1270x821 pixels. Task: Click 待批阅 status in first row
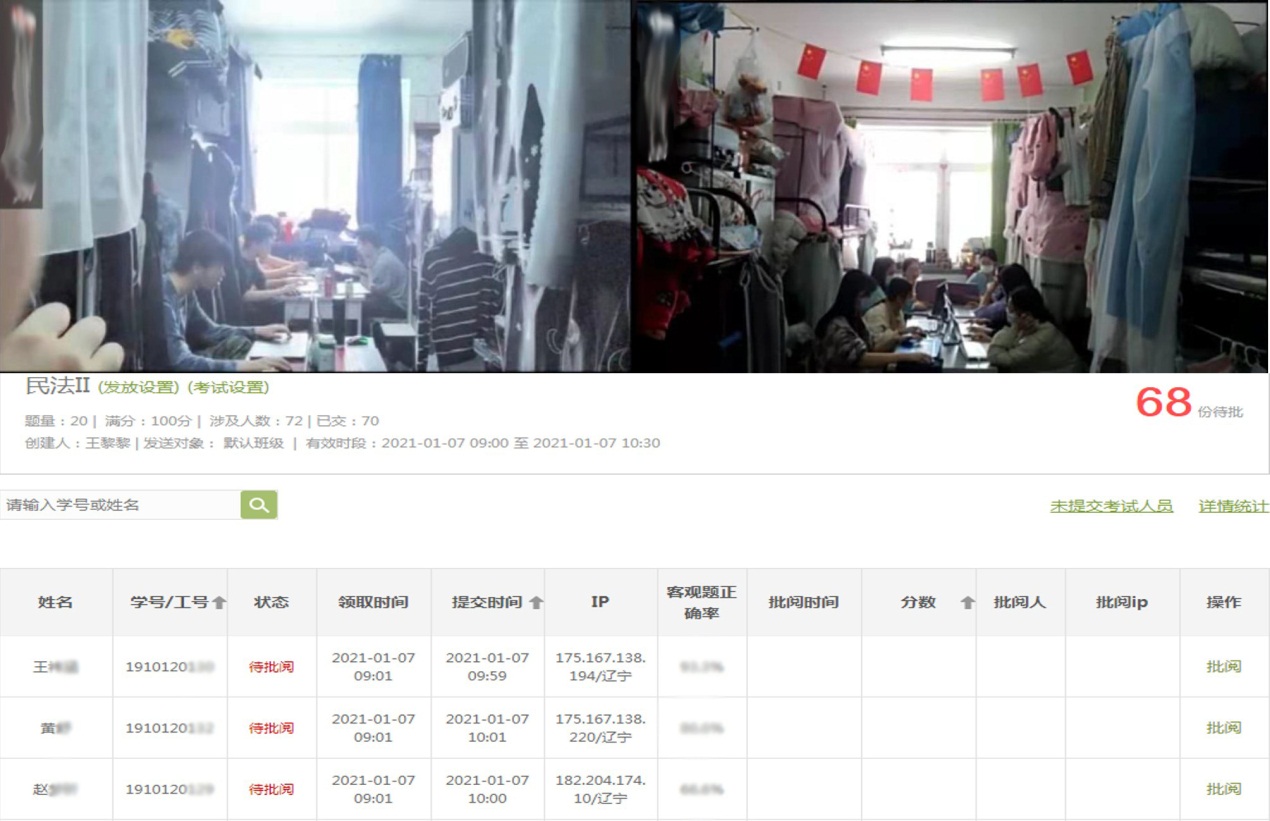click(271, 667)
